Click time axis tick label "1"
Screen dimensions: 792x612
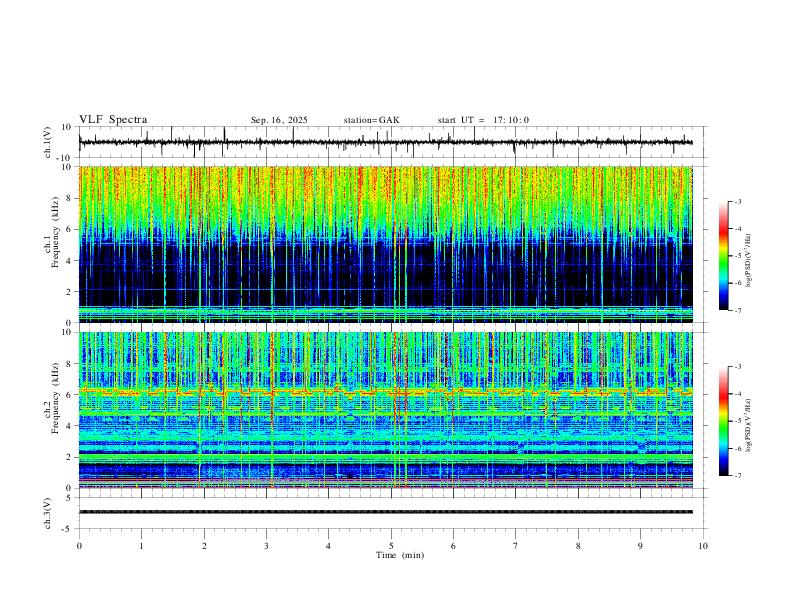pos(141,546)
